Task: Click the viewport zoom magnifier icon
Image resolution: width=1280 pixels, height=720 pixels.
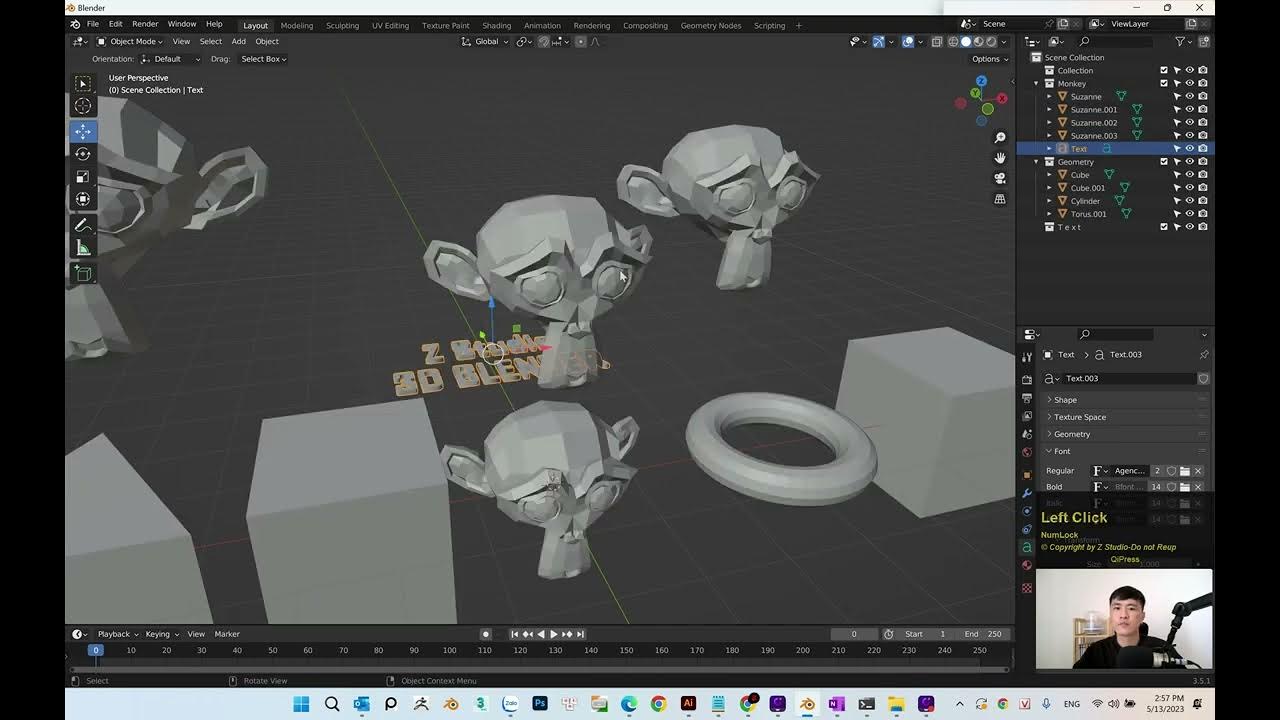Action: (1000, 137)
